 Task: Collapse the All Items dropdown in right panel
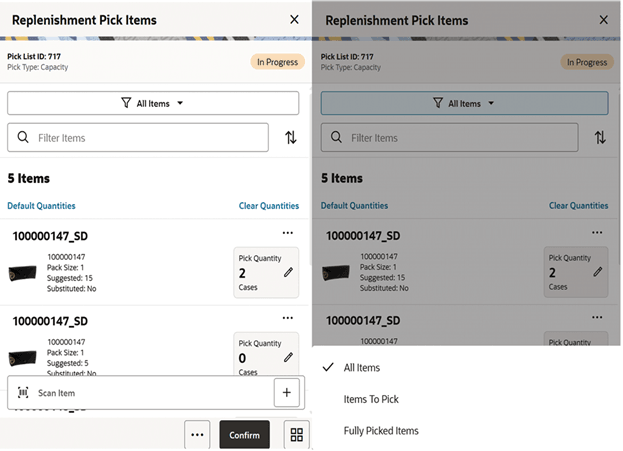[x=464, y=103]
